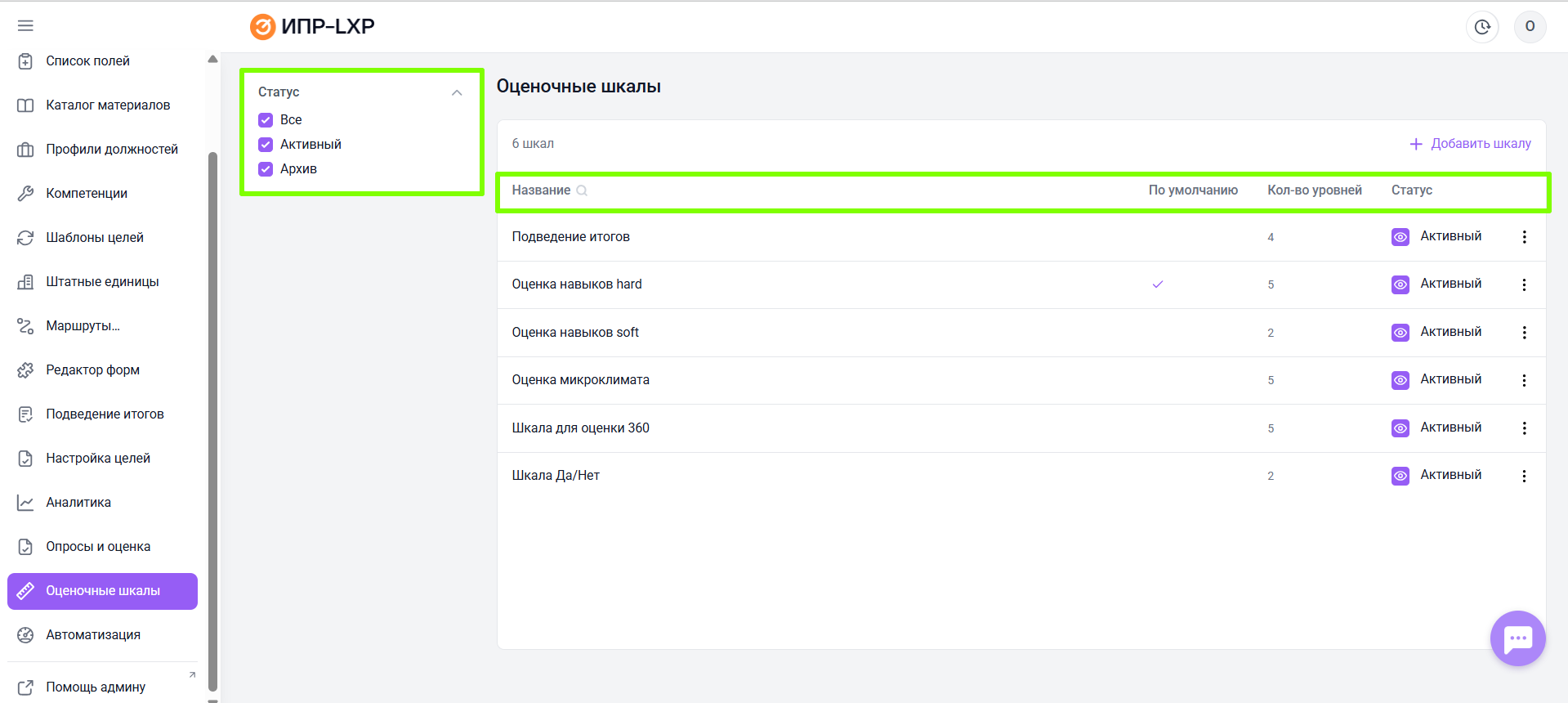
Task: Open the hamburger menu icon
Action: tap(25, 26)
